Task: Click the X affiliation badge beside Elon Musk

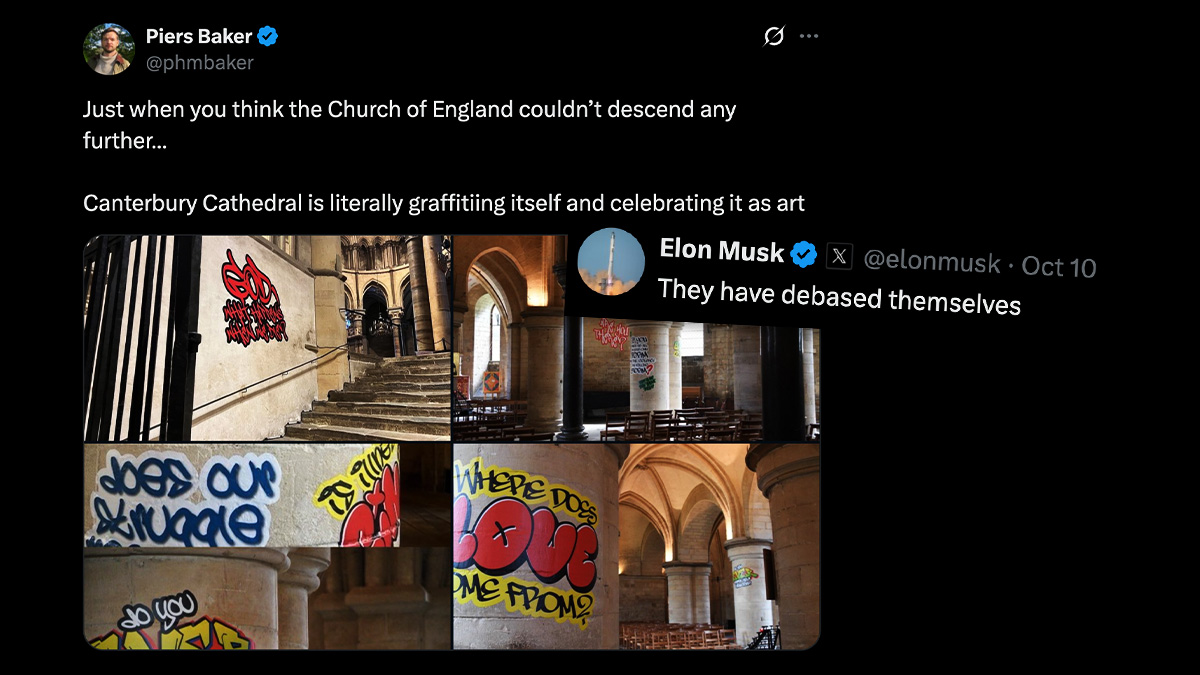Action: pyautogui.click(x=838, y=258)
